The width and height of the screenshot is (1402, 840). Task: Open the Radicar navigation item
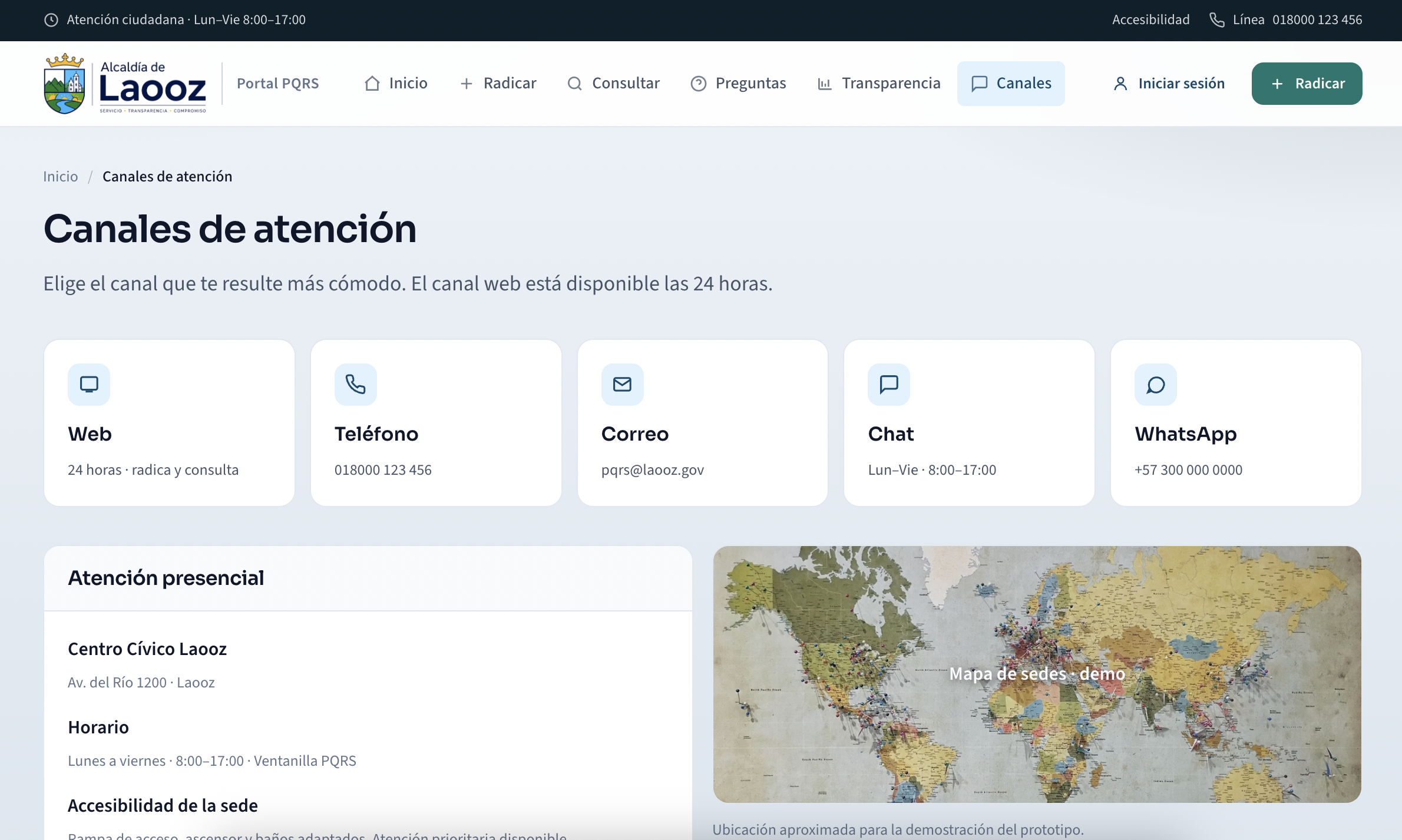pyautogui.click(x=498, y=84)
